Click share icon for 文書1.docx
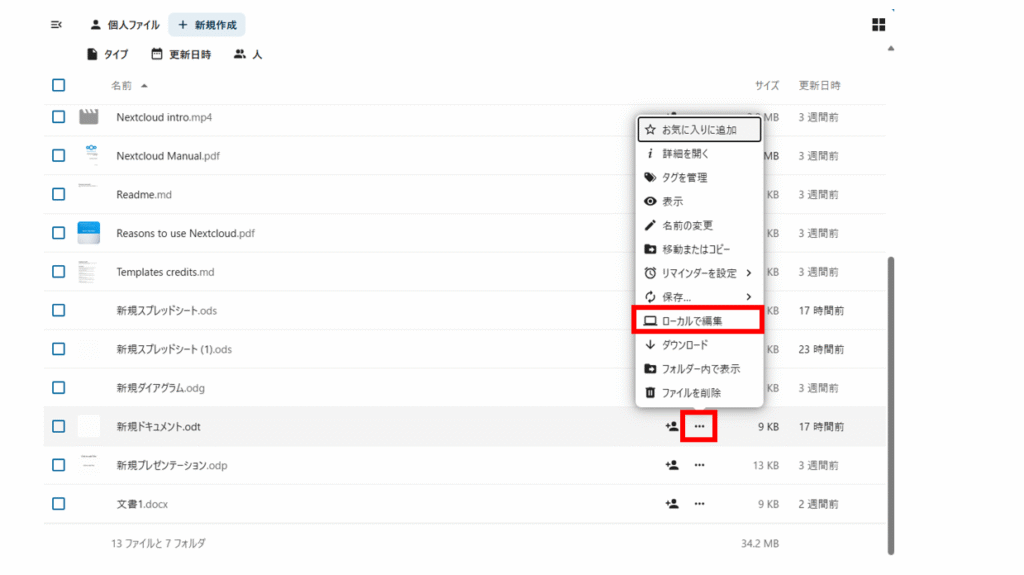The width and height of the screenshot is (1024, 575). coord(672,504)
